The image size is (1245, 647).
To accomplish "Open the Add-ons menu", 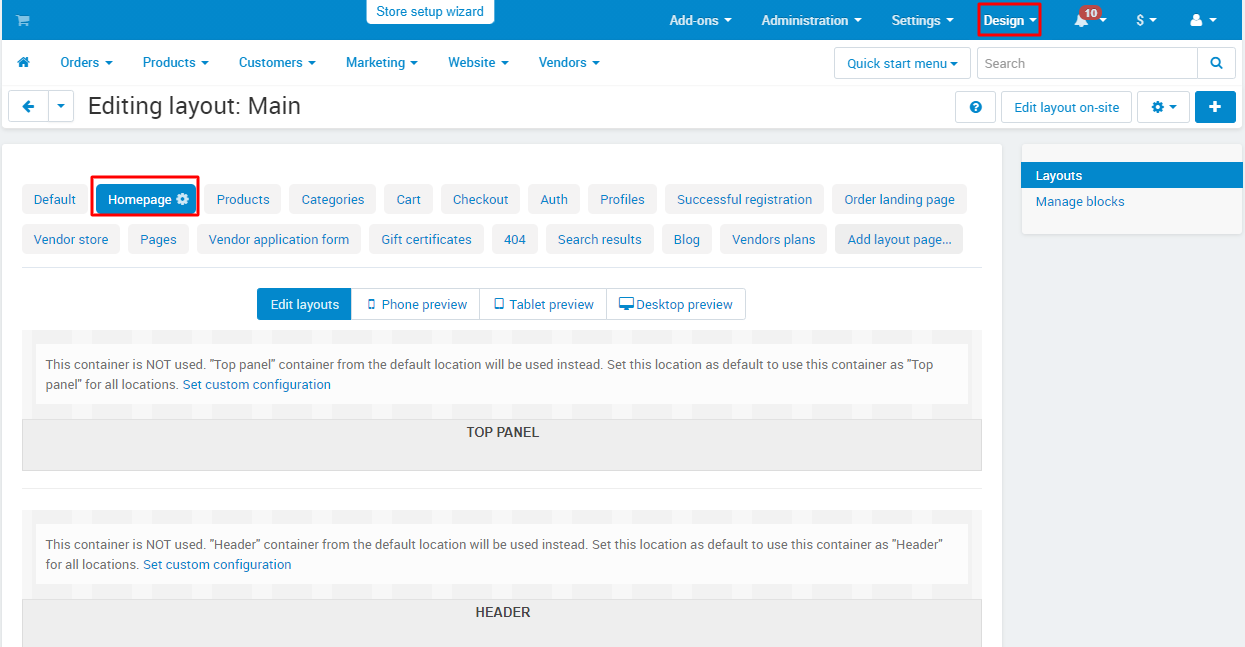I will pyautogui.click(x=700, y=20).
